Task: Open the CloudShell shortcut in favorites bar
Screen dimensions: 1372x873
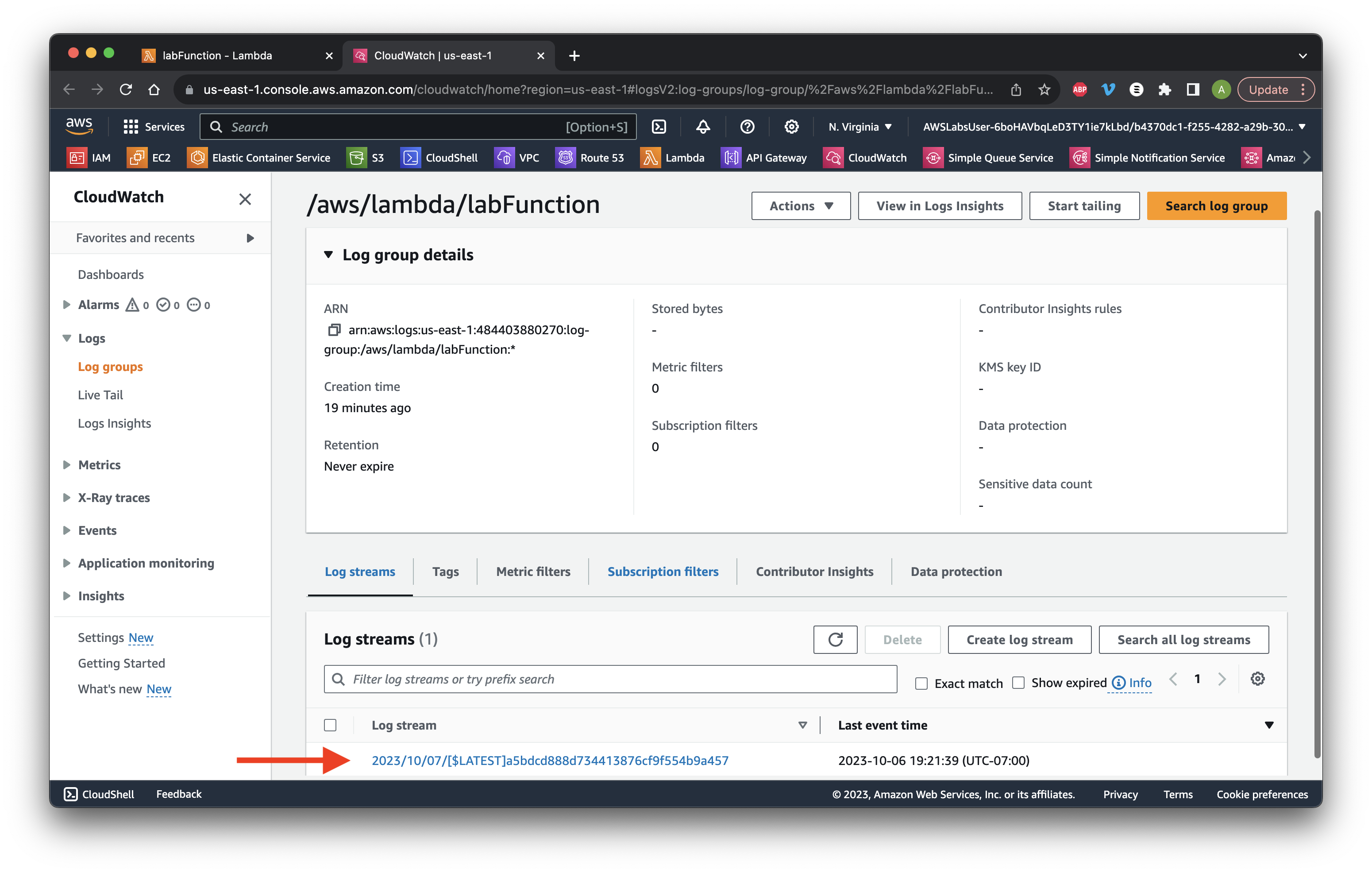Action: 439,158
